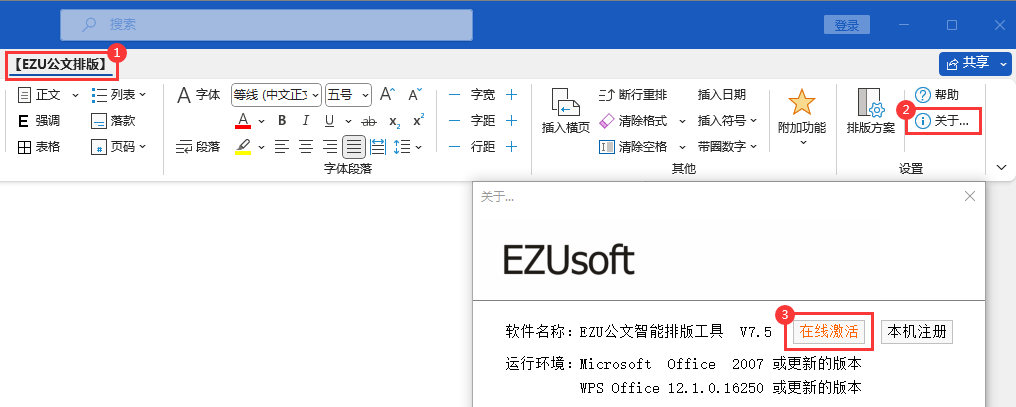Click the 插入横页 (insert landscape page) icon
Image resolution: width=1016 pixels, height=407 pixels.
point(565,103)
